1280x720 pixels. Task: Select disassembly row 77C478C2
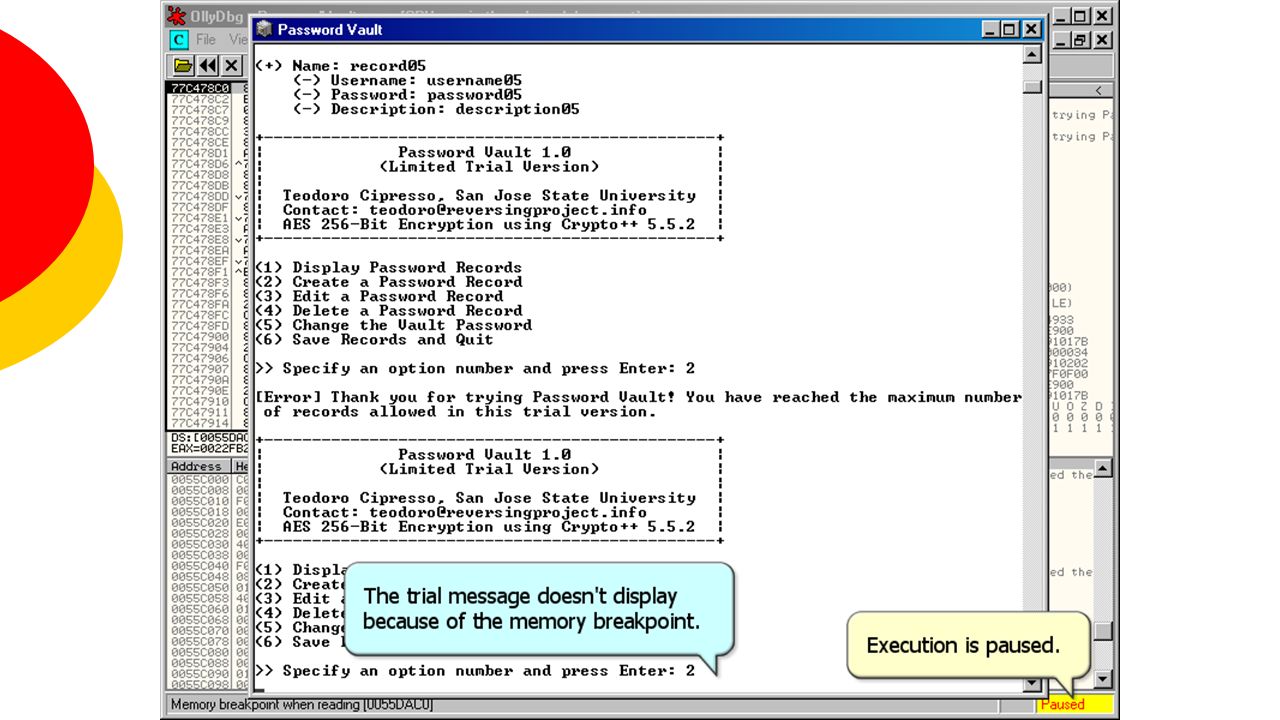(201, 99)
